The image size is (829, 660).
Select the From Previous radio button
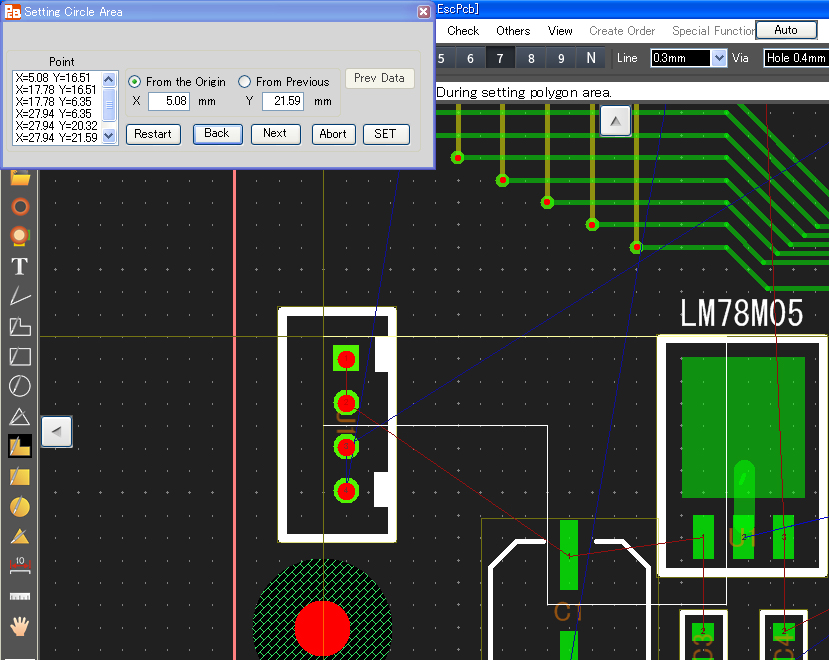coord(244,82)
